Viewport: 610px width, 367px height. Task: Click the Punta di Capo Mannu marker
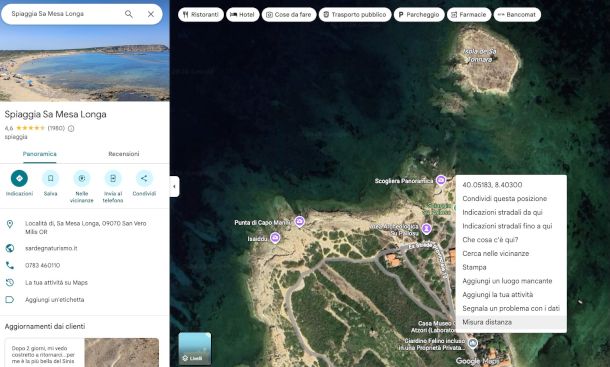[299, 222]
